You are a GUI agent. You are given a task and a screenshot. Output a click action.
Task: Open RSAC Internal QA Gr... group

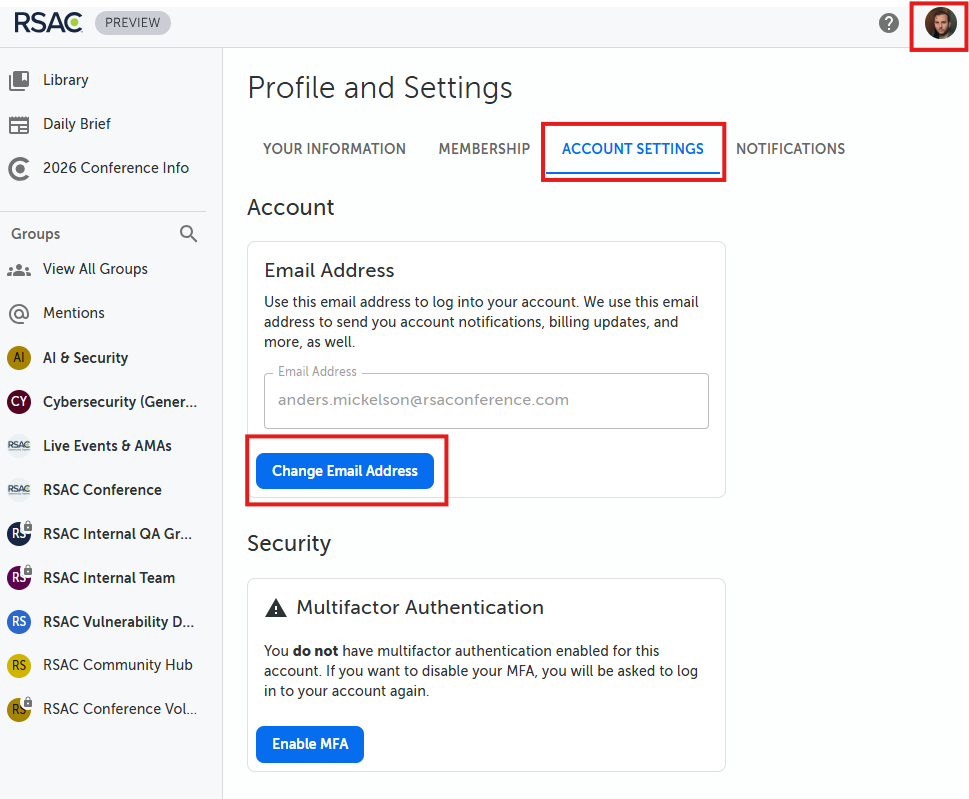click(x=117, y=533)
